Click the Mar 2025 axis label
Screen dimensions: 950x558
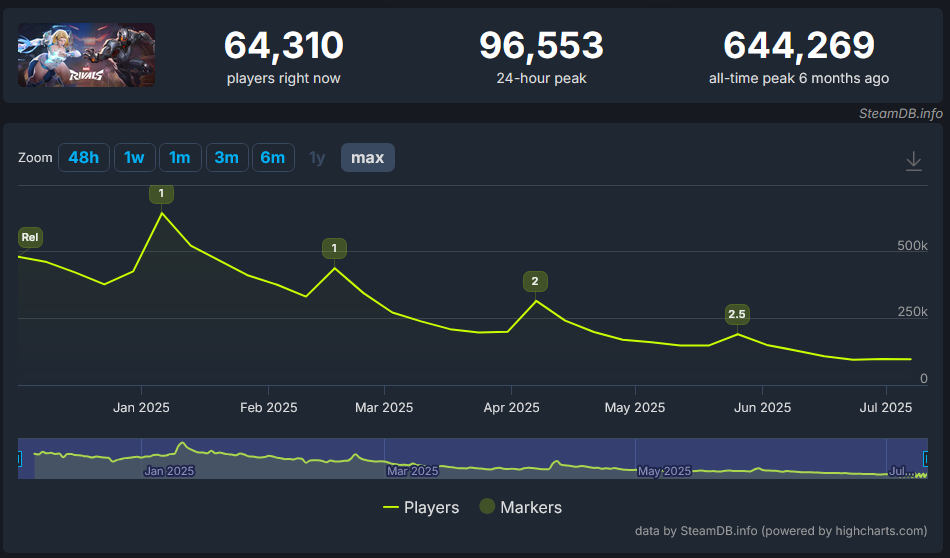pos(384,408)
